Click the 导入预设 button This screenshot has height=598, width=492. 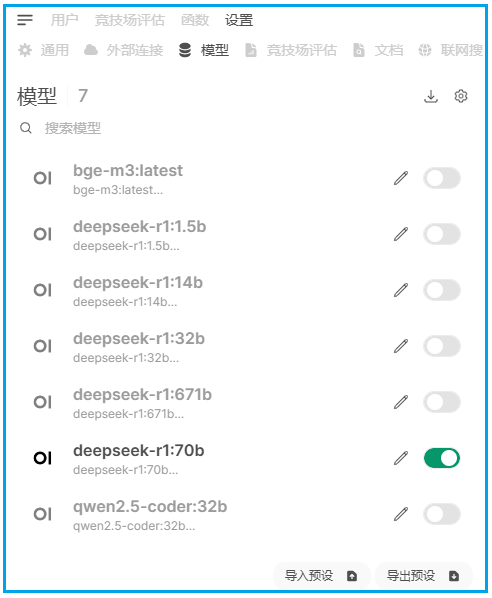click(321, 575)
